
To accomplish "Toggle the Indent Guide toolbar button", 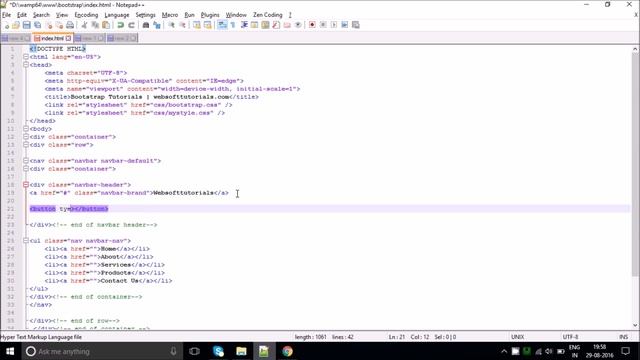I will click(x=244, y=25).
